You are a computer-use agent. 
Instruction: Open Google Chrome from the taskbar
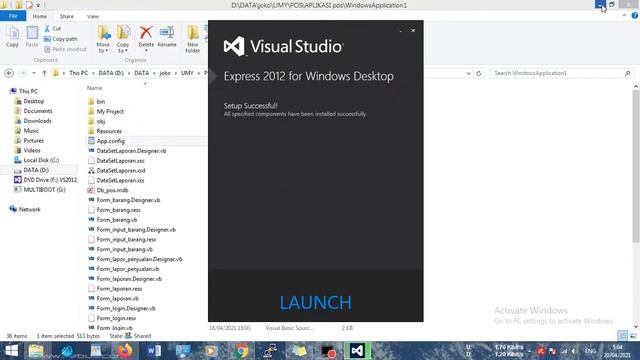click(x=241, y=351)
